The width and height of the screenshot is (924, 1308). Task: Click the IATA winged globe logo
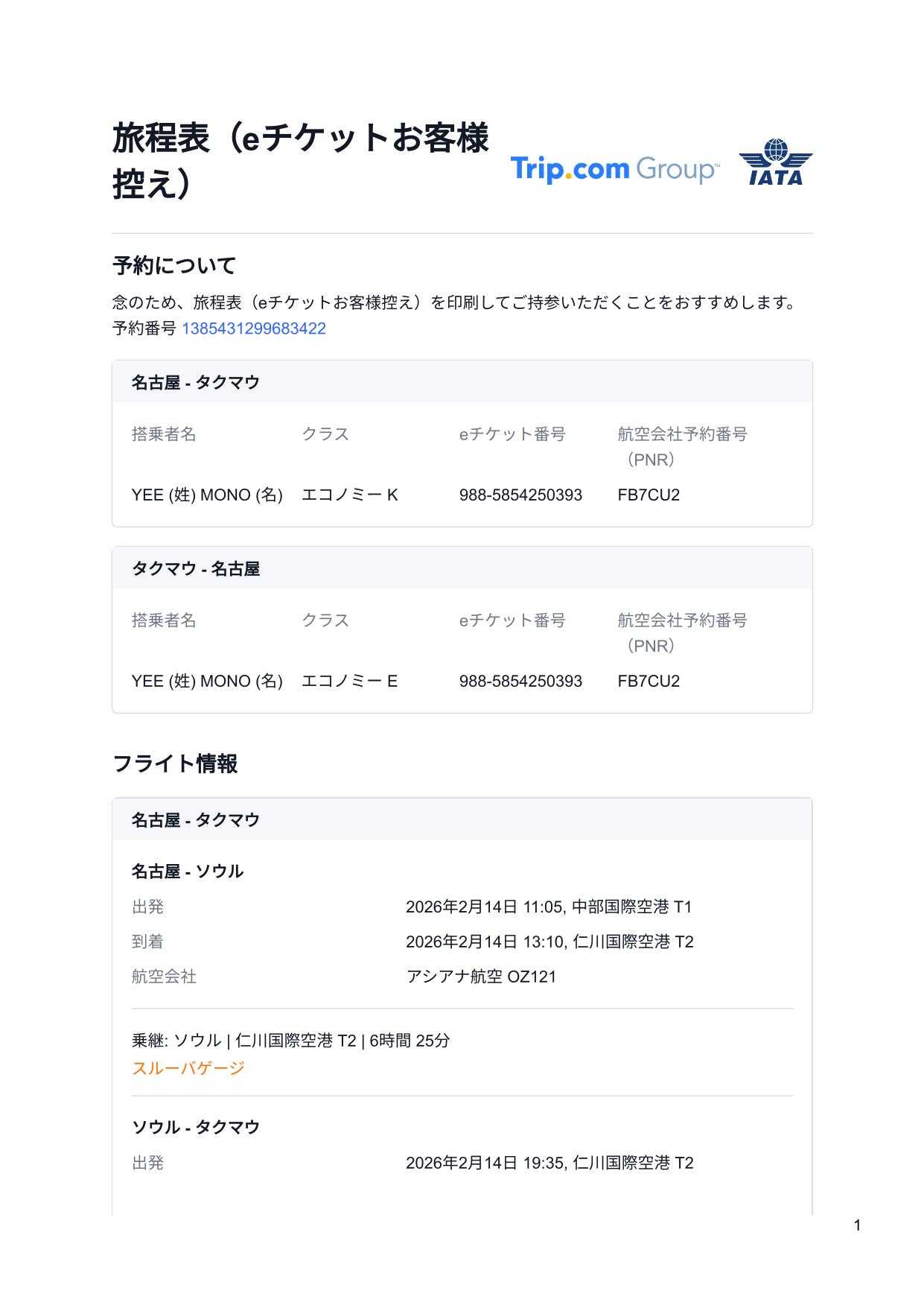775,162
